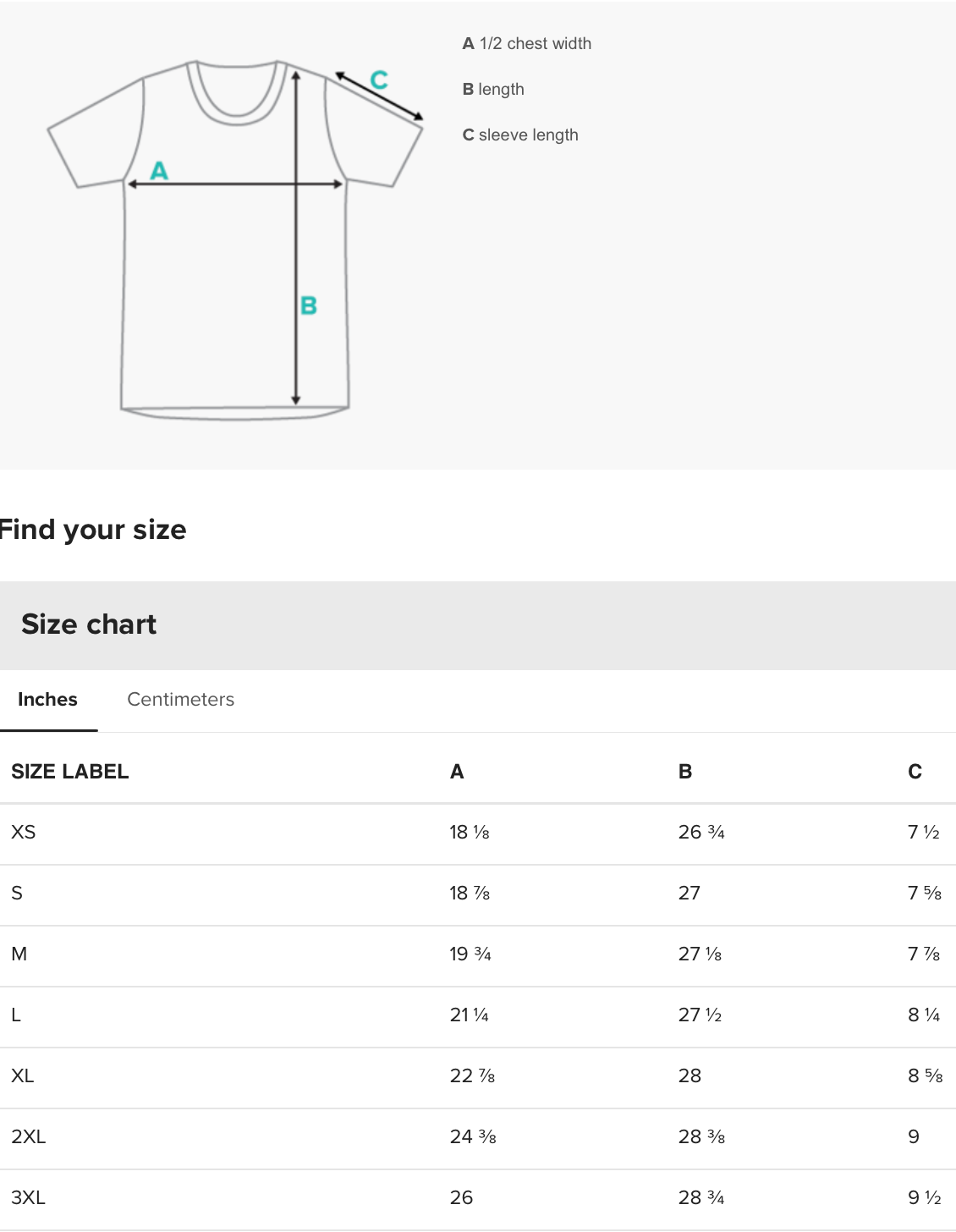Click column header A in size table

(457, 772)
